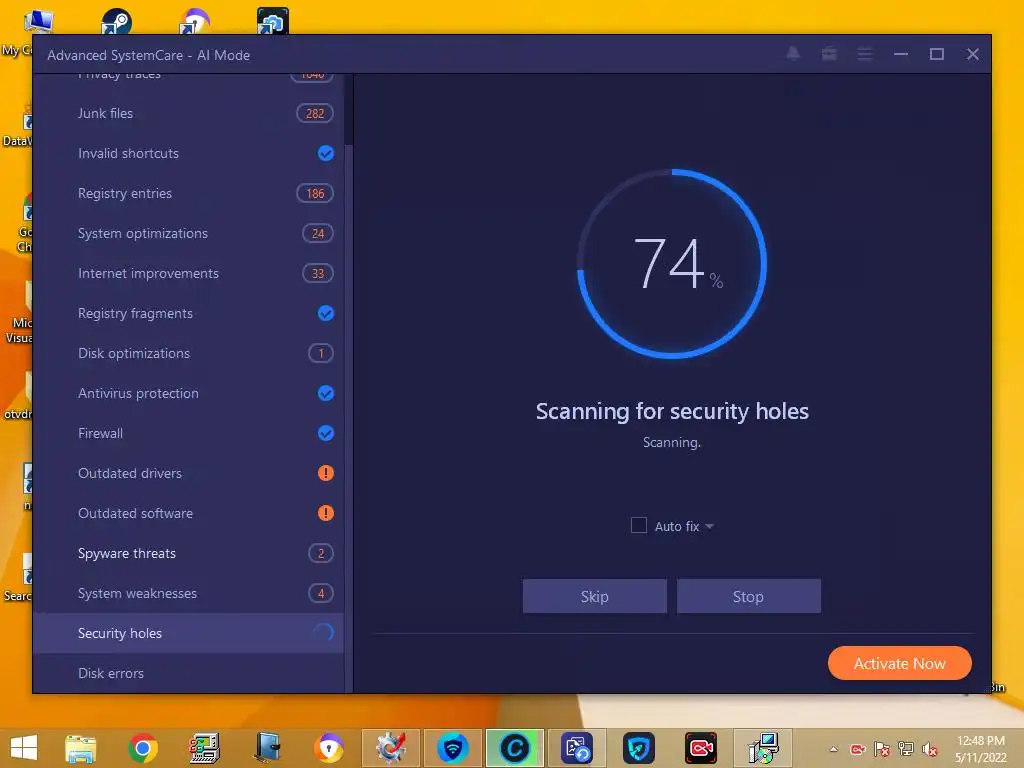Click the Spyware threats badge 2
The image size is (1024, 768).
tap(321, 553)
